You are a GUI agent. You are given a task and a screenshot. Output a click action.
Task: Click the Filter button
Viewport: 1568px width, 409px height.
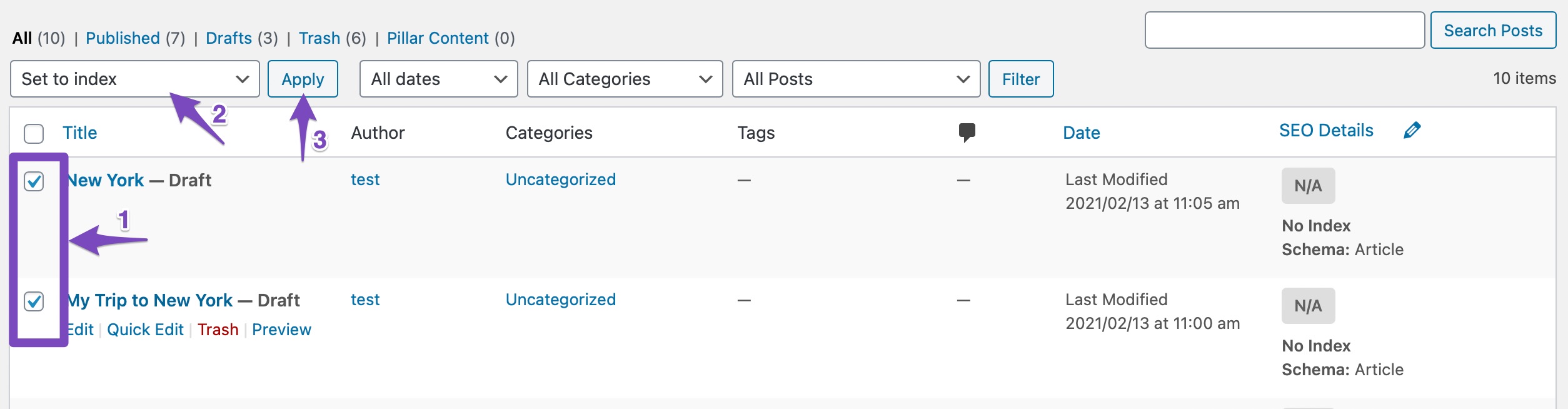[1020, 79]
